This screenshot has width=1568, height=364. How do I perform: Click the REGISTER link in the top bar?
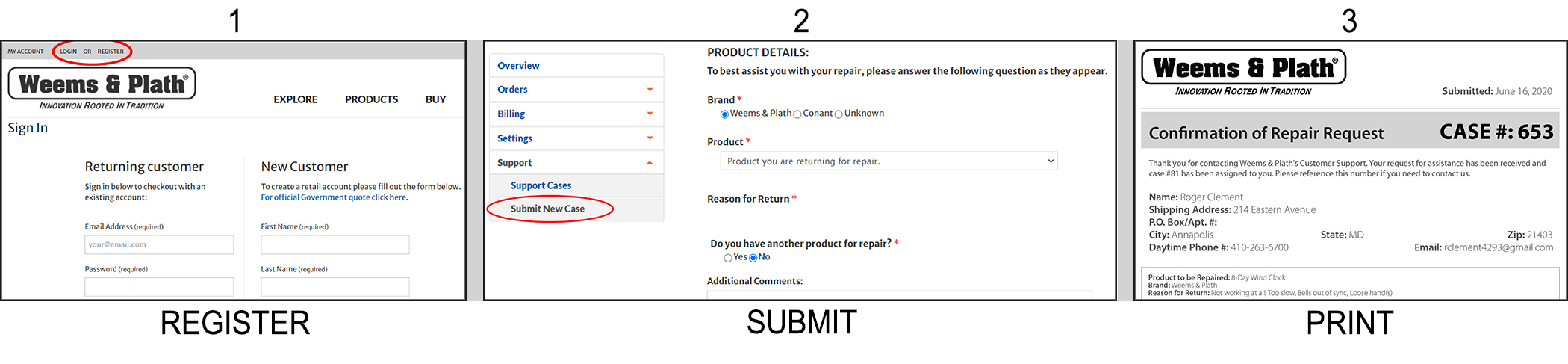111,52
